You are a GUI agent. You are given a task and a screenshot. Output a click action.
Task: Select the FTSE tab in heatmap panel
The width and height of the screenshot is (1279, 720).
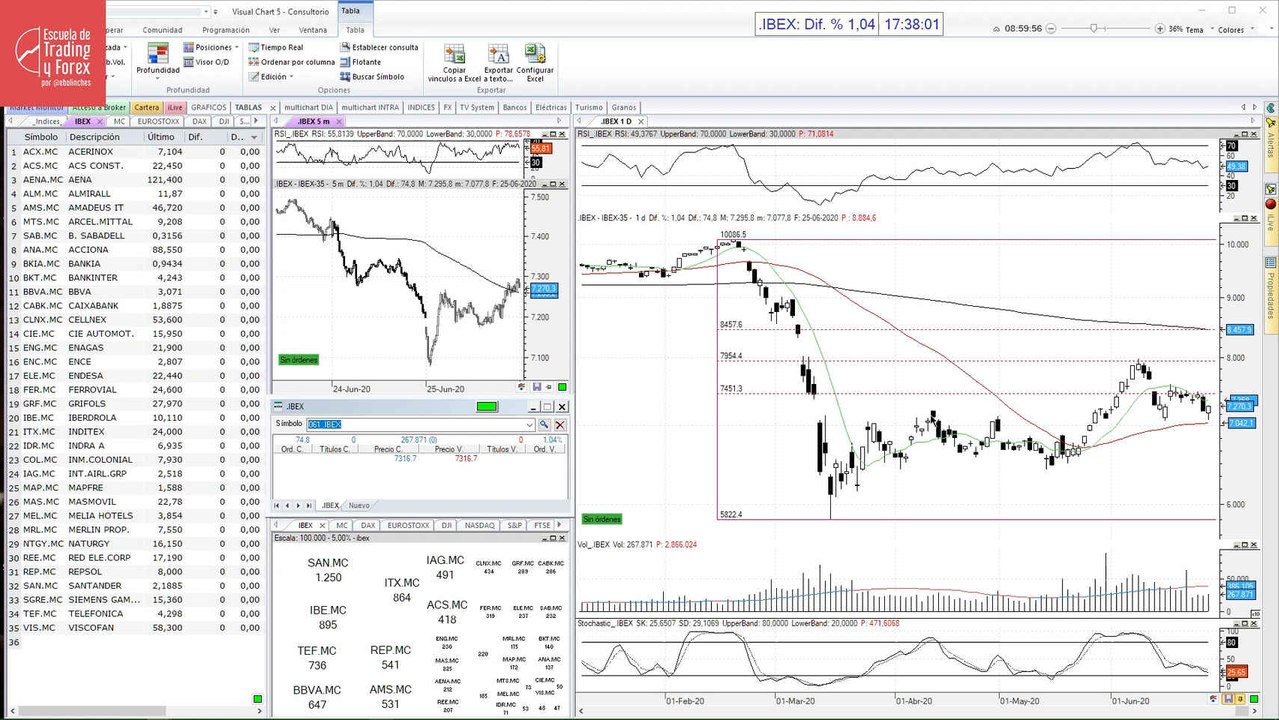coord(542,524)
